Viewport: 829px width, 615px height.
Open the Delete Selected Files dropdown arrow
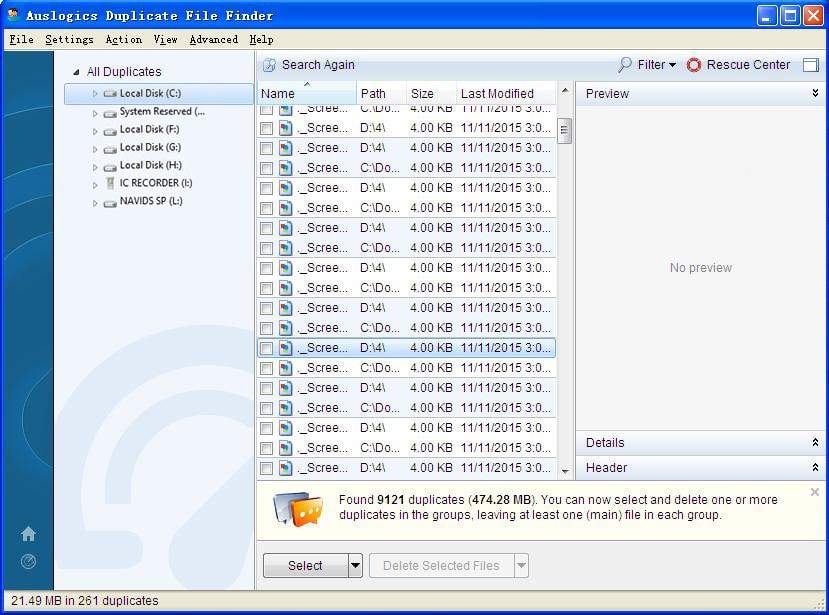(x=521, y=565)
